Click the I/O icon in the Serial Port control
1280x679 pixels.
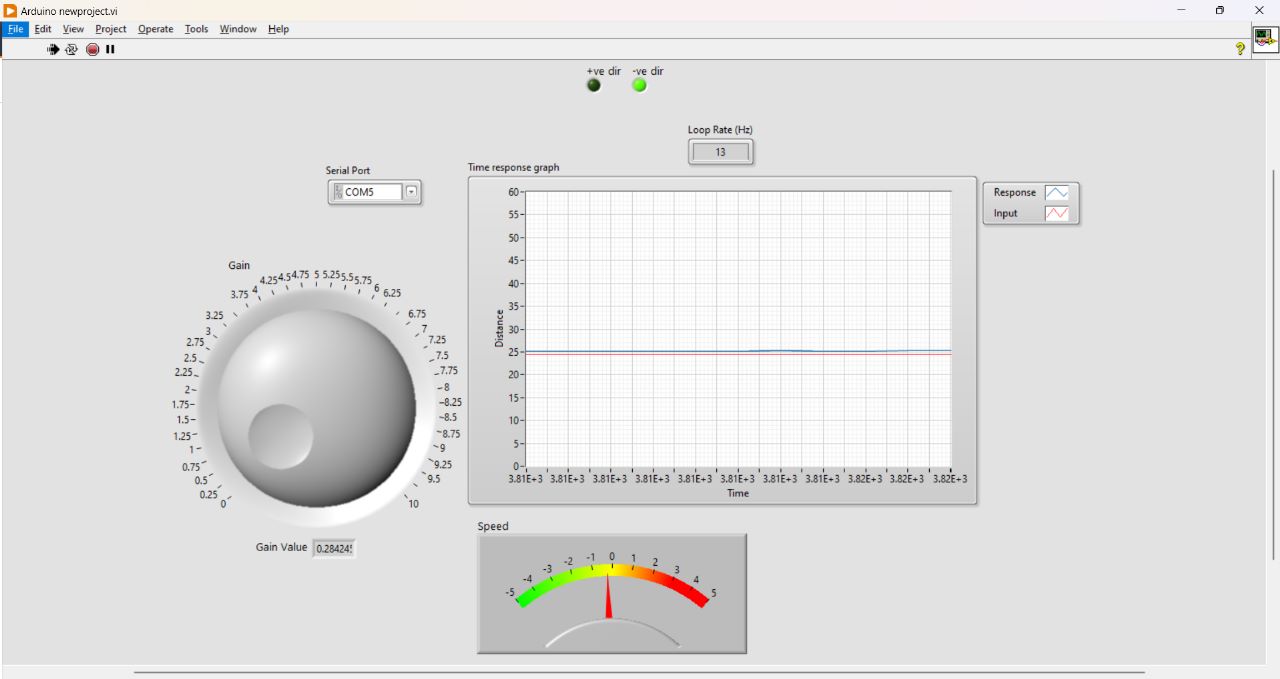pyautogui.click(x=338, y=192)
